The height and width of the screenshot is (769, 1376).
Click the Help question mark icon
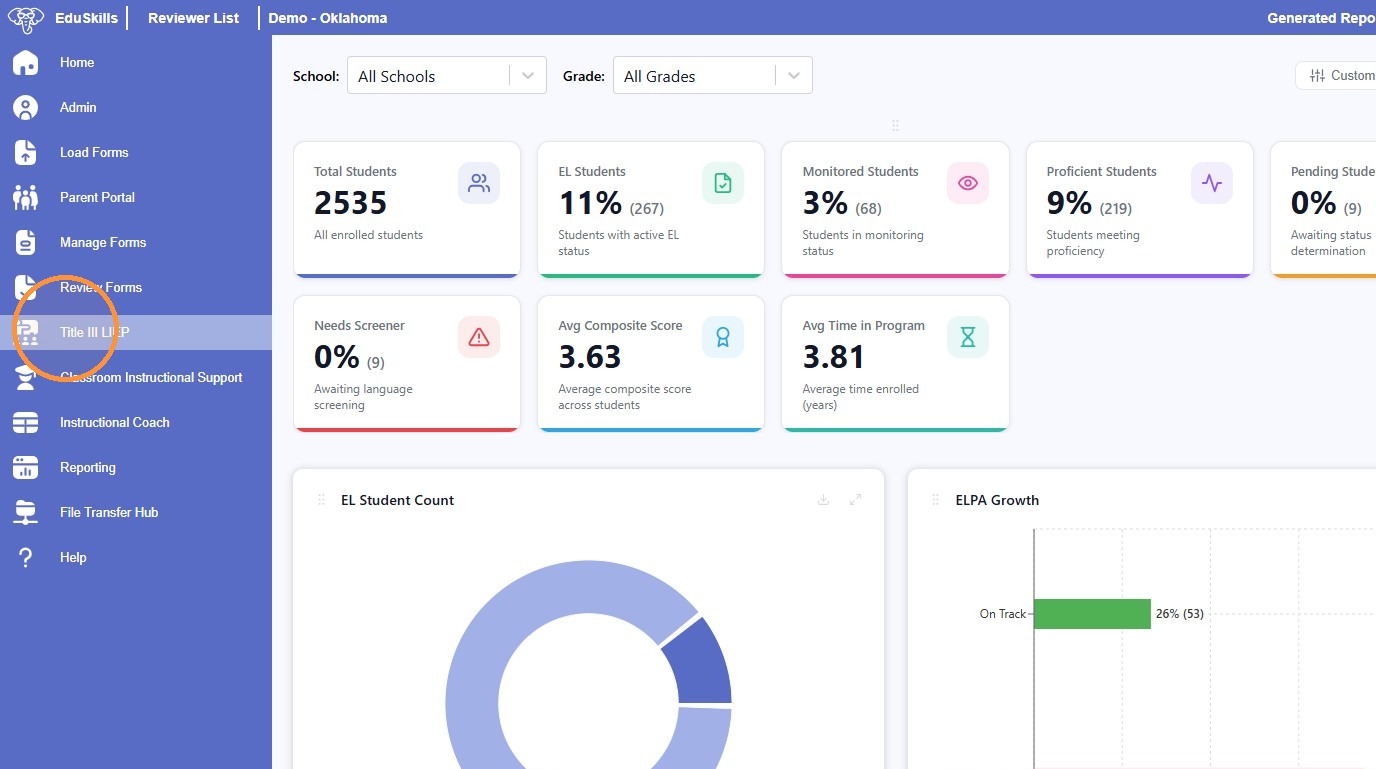coord(25,557)
